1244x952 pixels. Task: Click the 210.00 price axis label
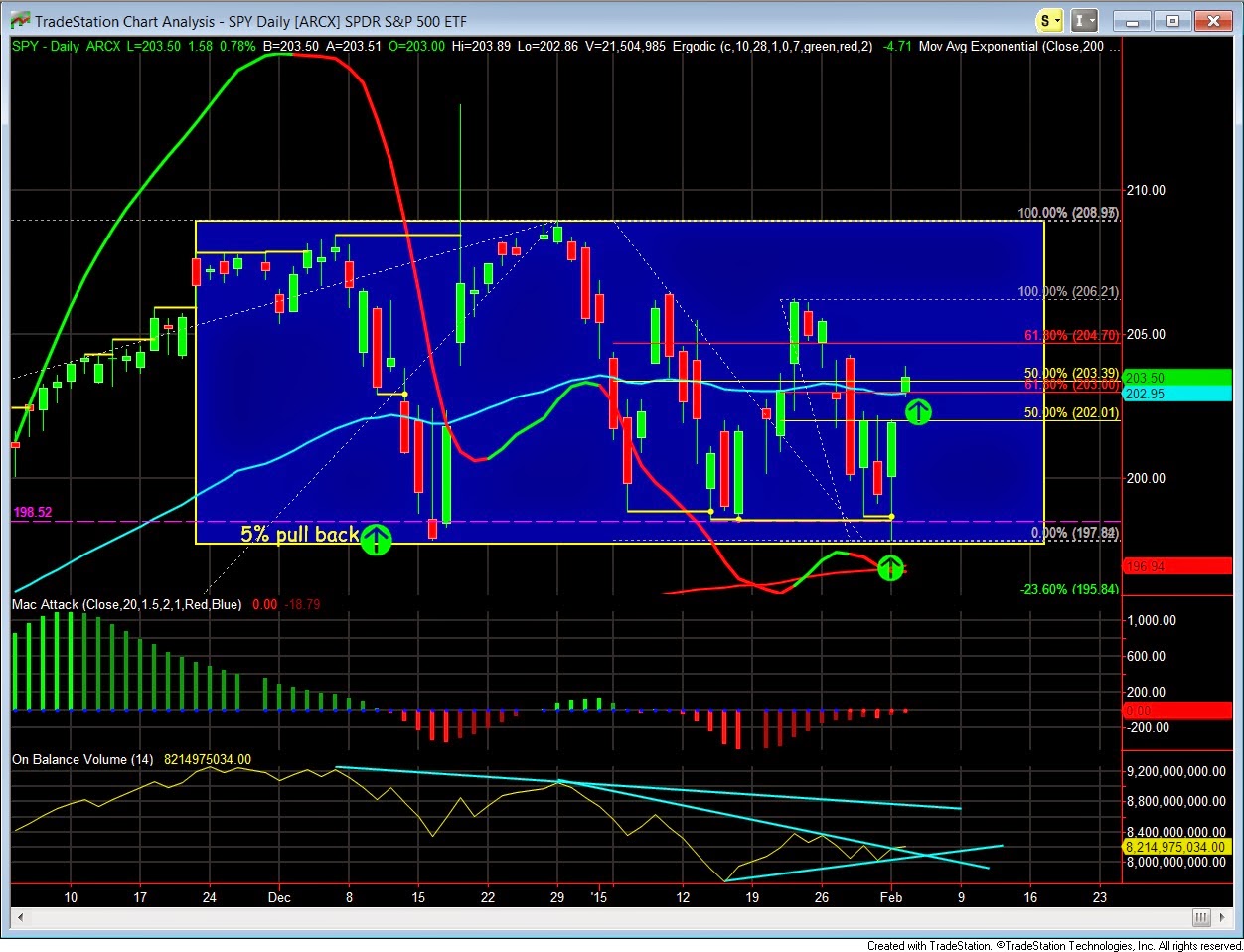[x=1146, y=190]
